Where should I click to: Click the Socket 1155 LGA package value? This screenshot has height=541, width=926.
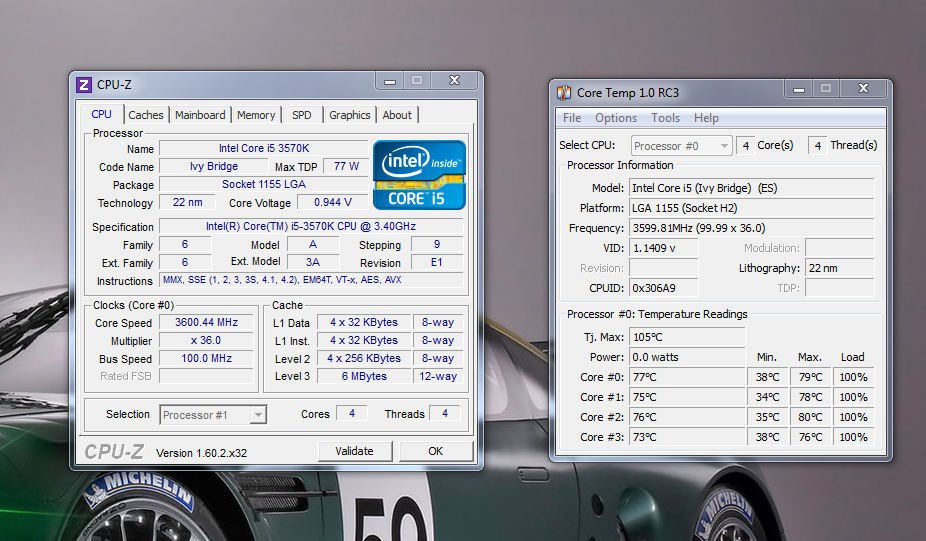click(x=264, y=184)
